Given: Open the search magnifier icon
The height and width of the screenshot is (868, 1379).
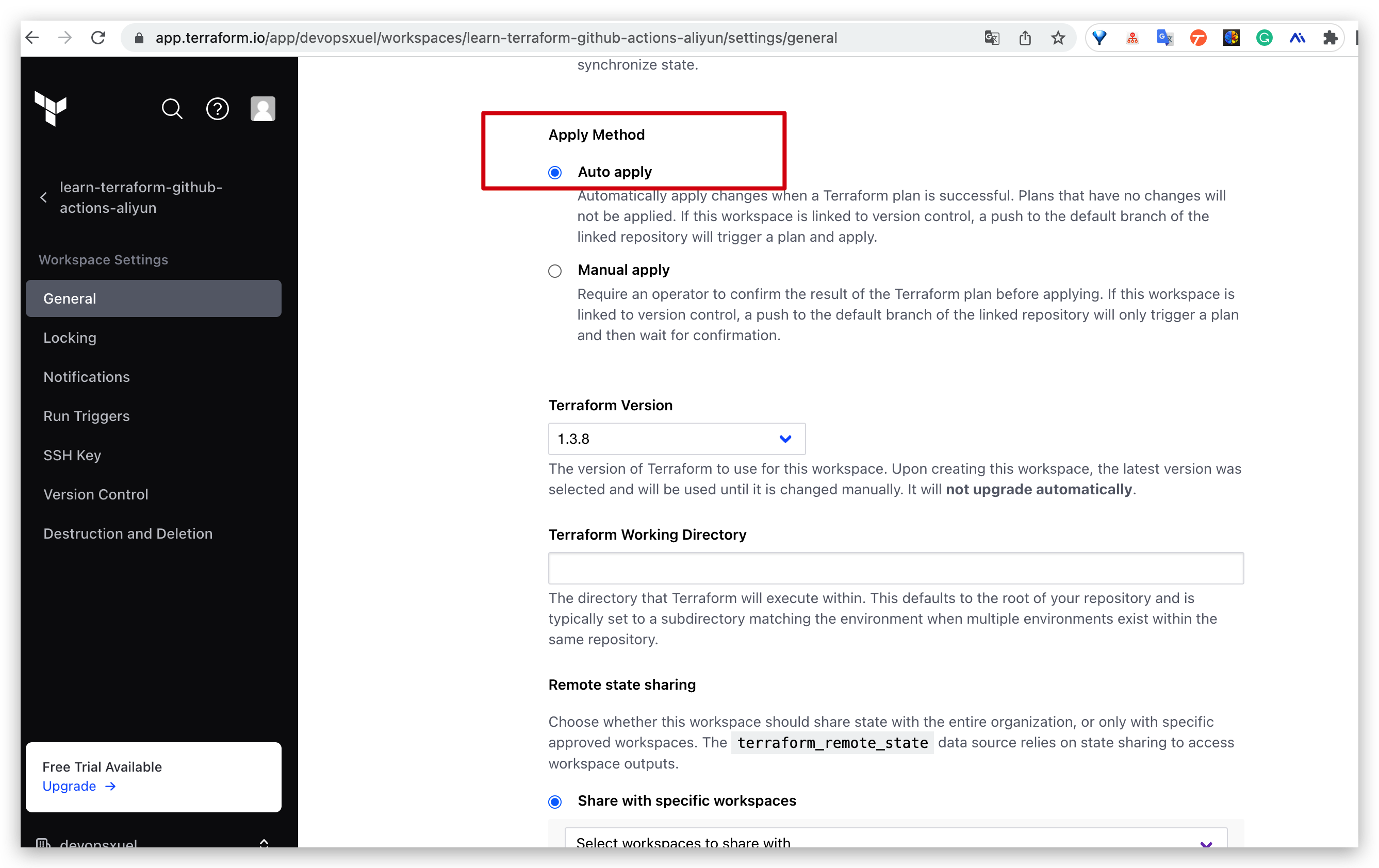Looking at the screenshot, I should [x=172, y=108].
